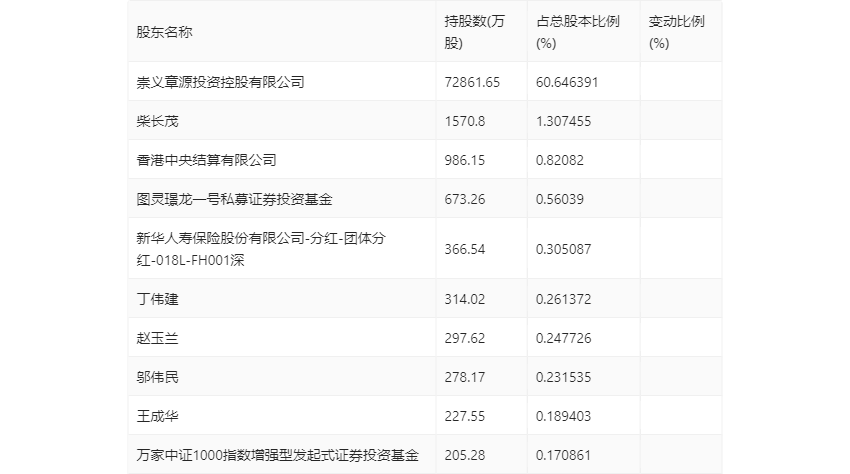
Task: Select the share count 314.02
Action: point(465,299)
